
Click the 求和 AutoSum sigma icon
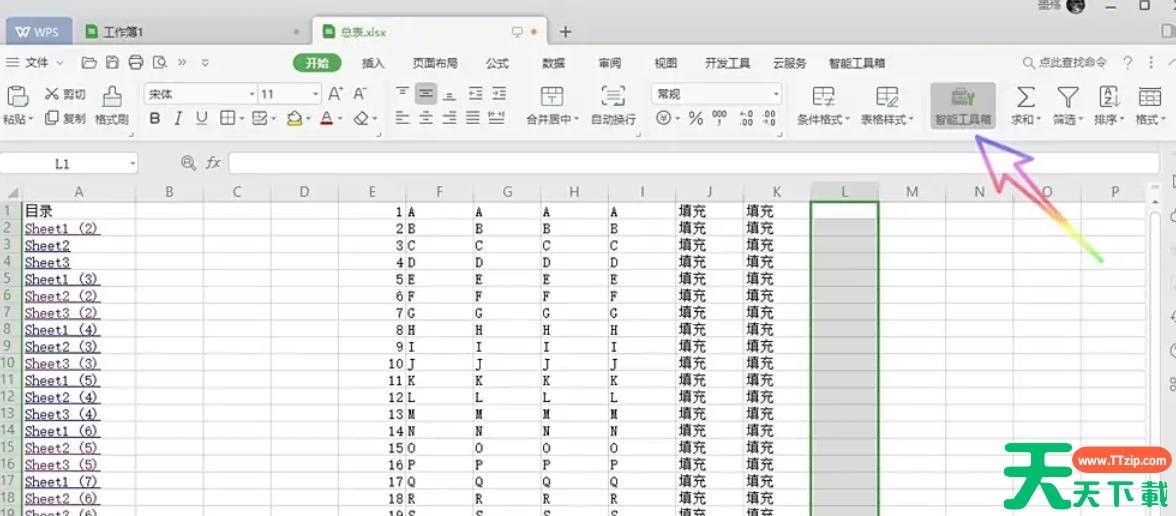(x=1025, y=97)
